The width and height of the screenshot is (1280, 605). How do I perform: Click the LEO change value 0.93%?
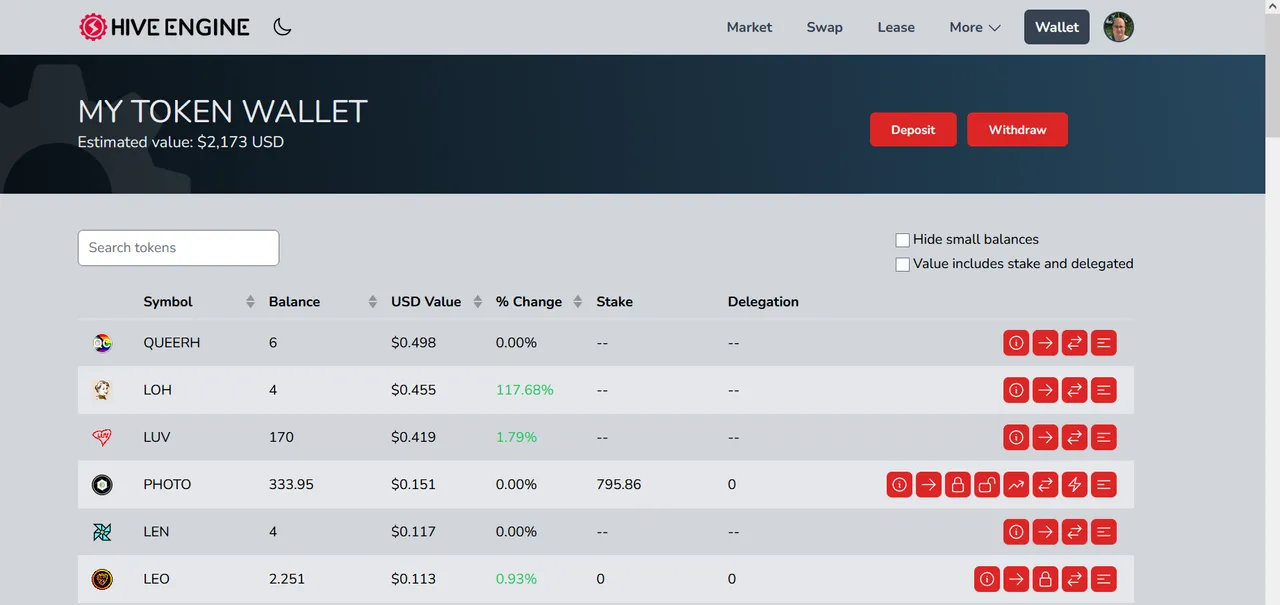[516, 579]
